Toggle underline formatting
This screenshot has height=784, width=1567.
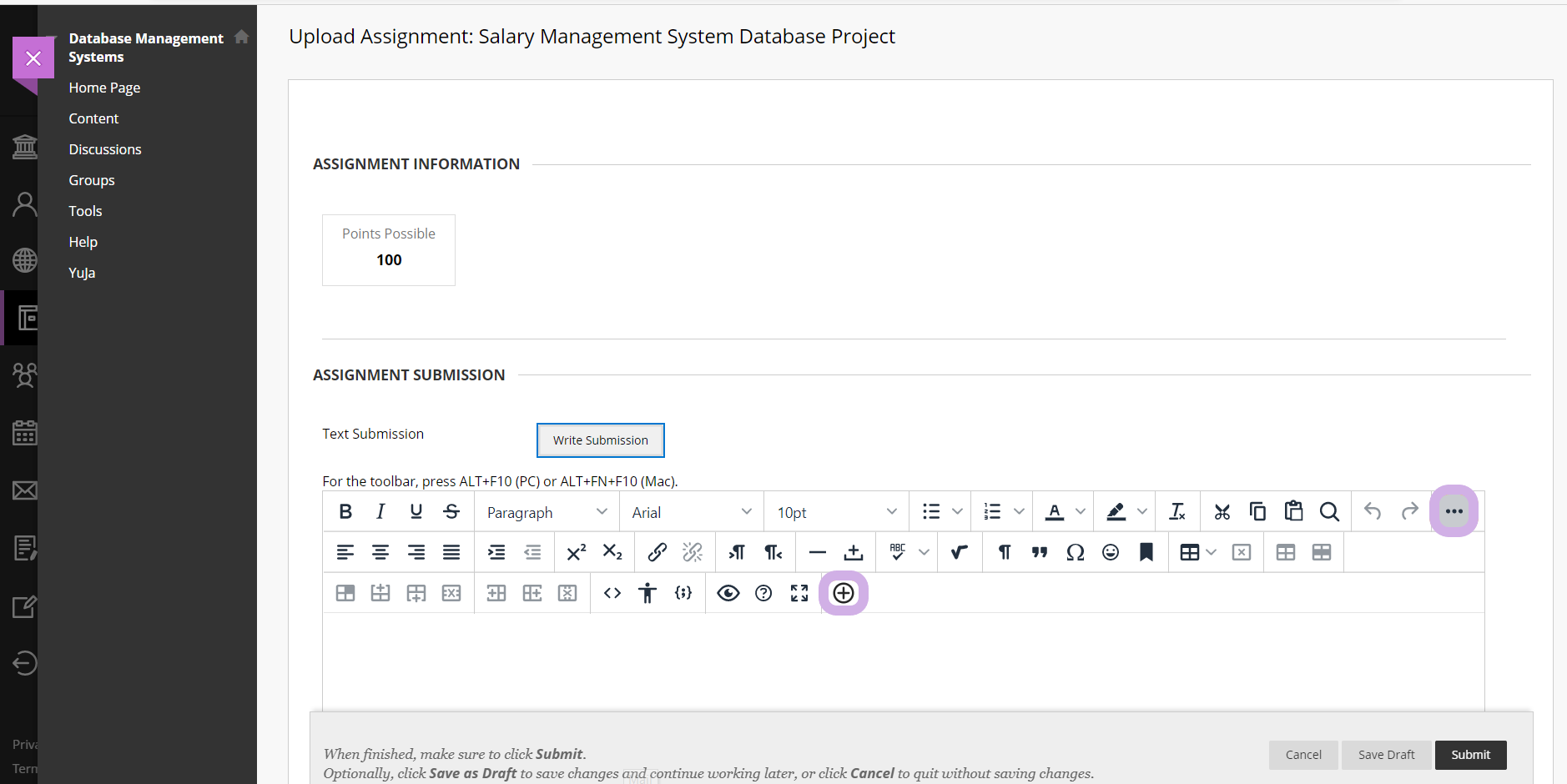pyautogui.click(x=416, y=511)
